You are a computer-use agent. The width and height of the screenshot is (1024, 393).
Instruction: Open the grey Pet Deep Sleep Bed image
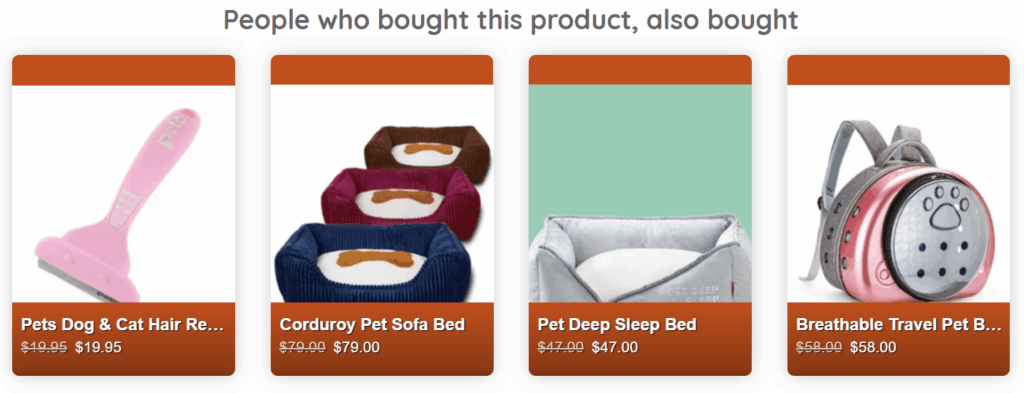click(640, 193)
